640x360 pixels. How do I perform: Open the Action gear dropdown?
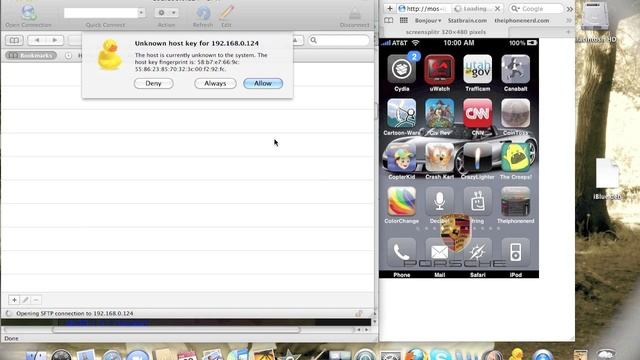click(x=167, y=13)
